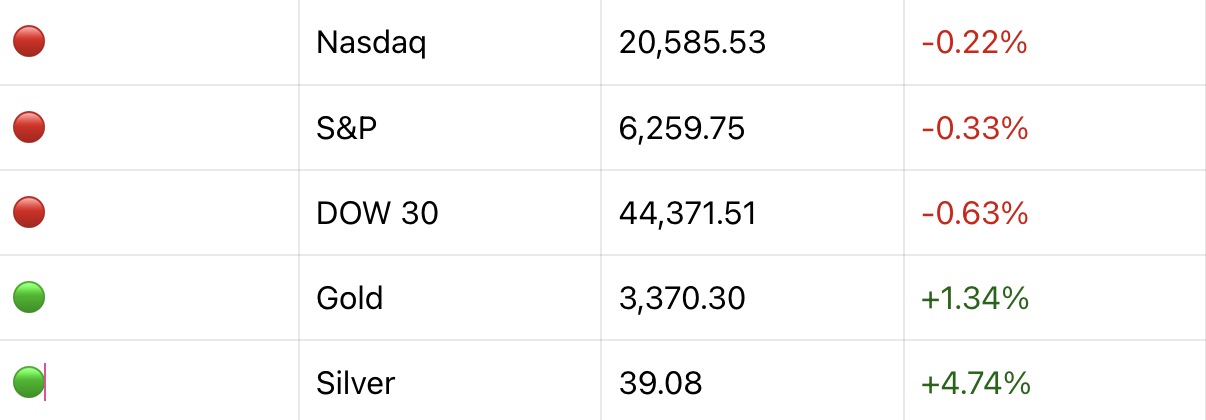This screenshot has width=1206, height=420.
Task: Click the red circle beside Nasdaq
Action: tap(29, 42)
